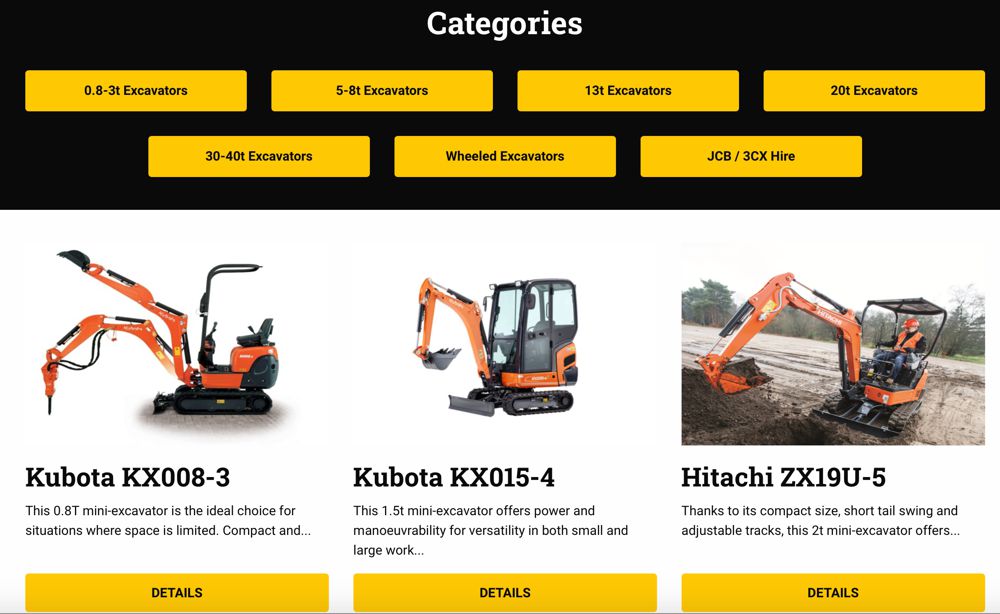
Task: Select the 5-8t Excavators category
Action: (382, 91)
